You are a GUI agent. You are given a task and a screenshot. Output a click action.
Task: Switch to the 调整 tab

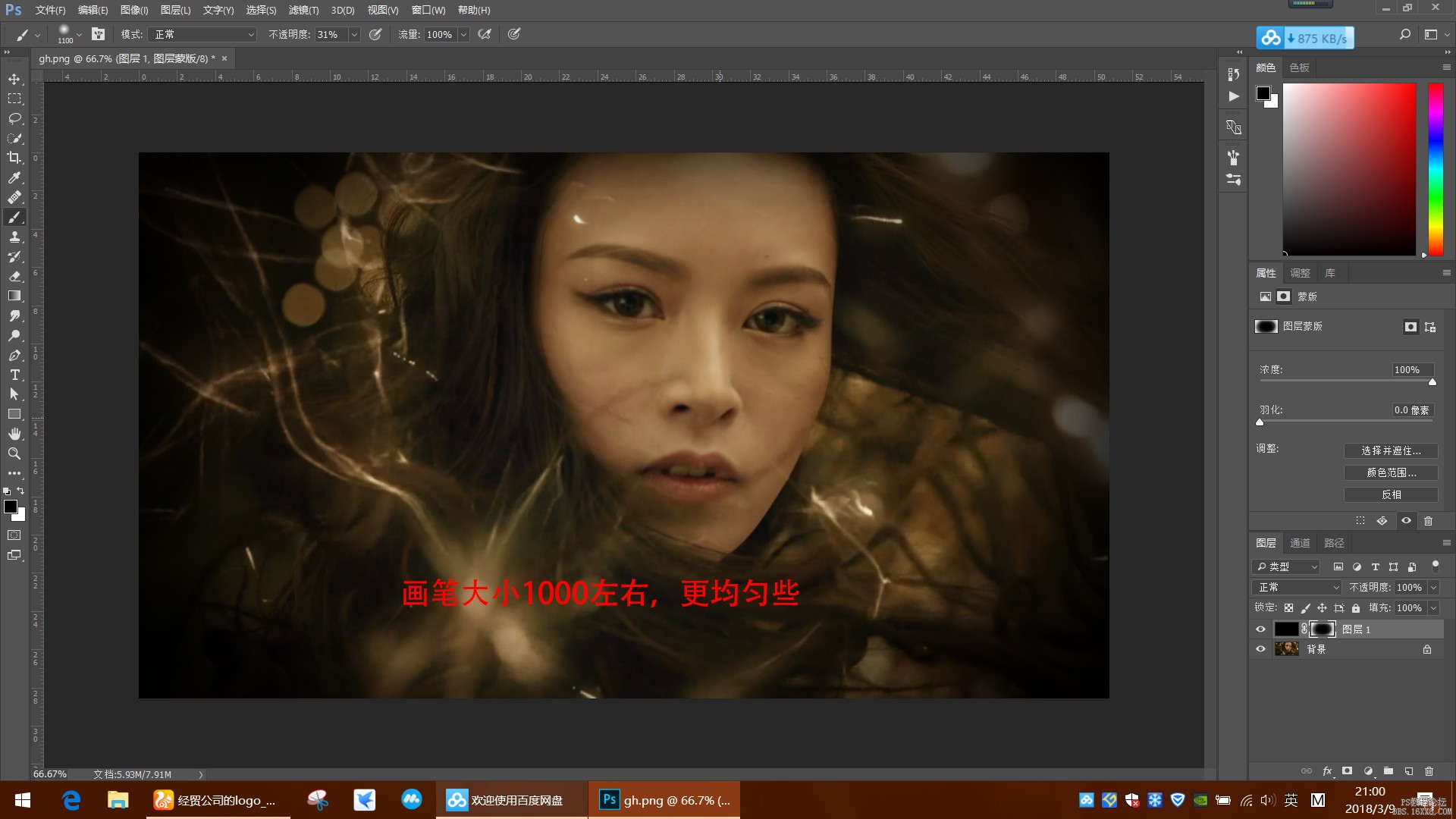pos(1300,273)
